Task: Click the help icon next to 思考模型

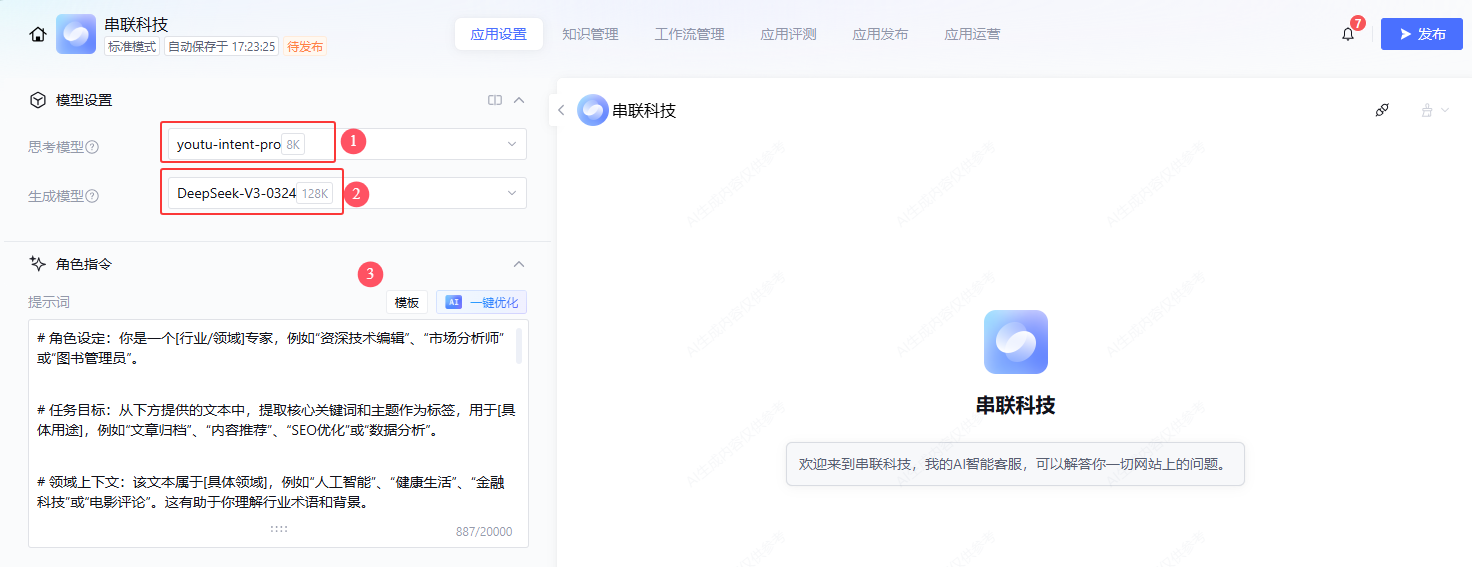Action: click(x=92, y=147)
